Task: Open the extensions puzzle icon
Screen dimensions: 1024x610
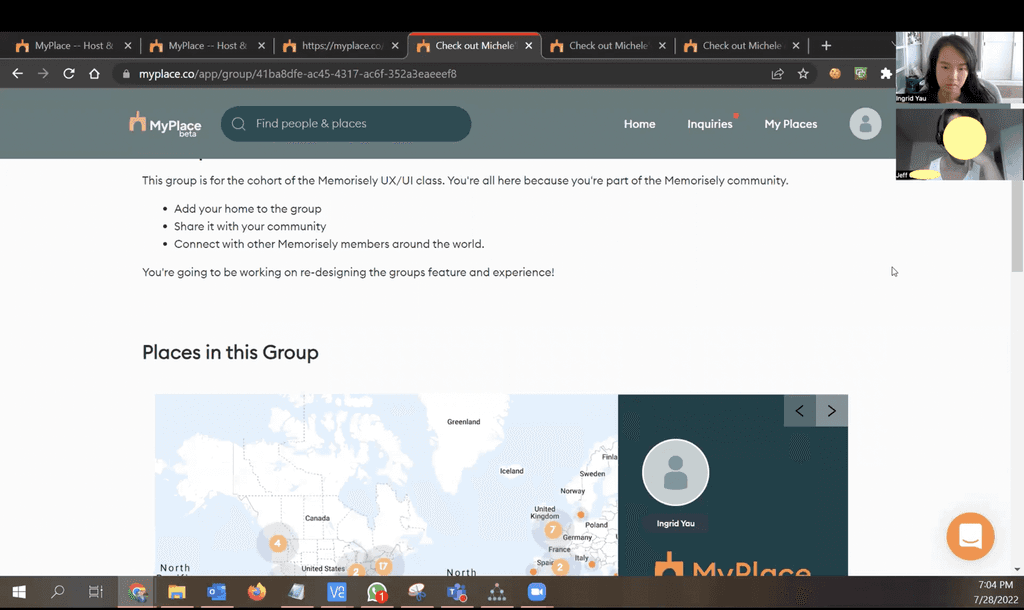Action: tap(886, 74)
